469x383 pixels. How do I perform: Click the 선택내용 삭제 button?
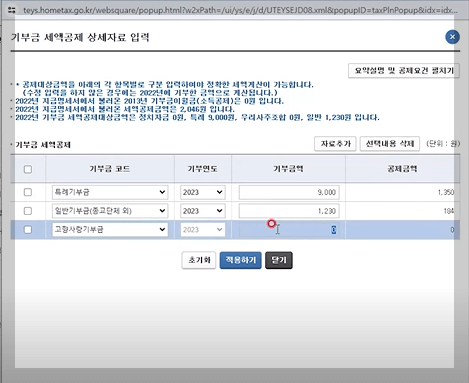(390, 144)
